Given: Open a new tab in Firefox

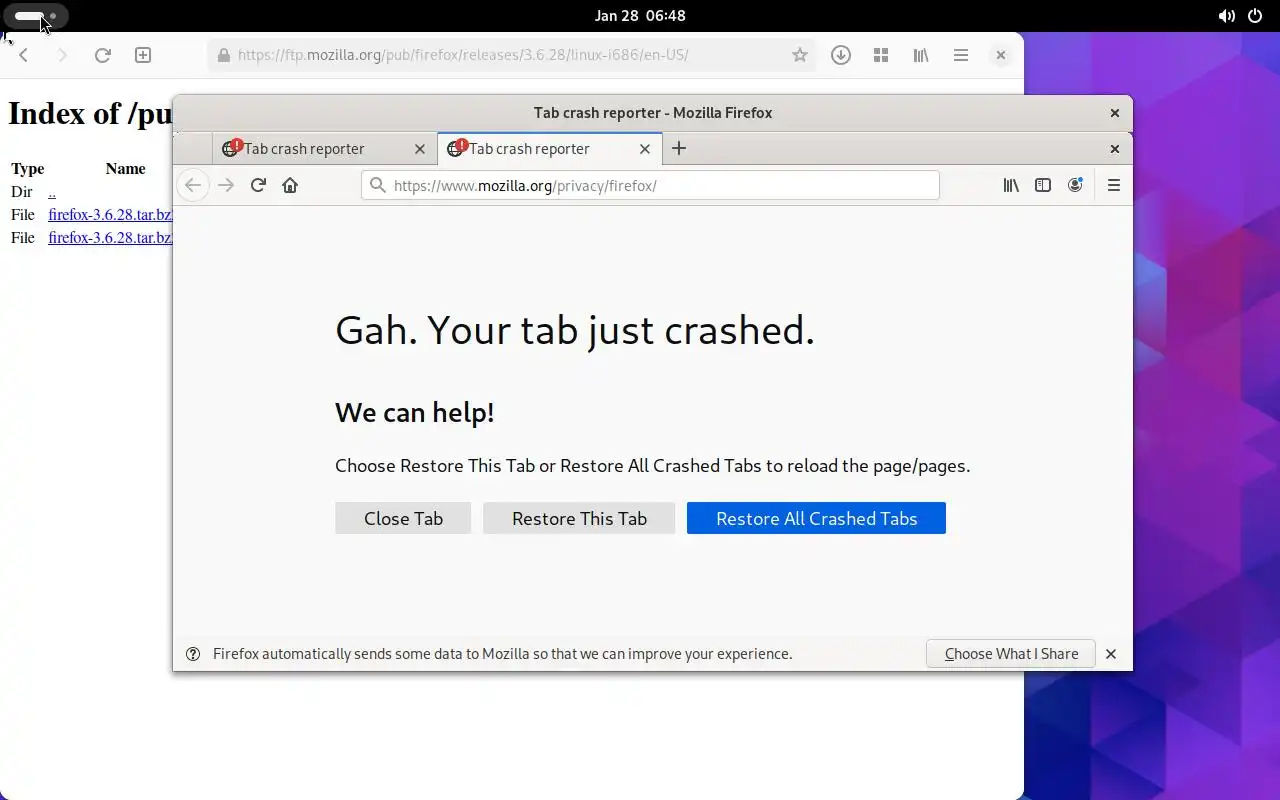Looking at the screenshot, I should pyautogui.click(x=679, y=148).
